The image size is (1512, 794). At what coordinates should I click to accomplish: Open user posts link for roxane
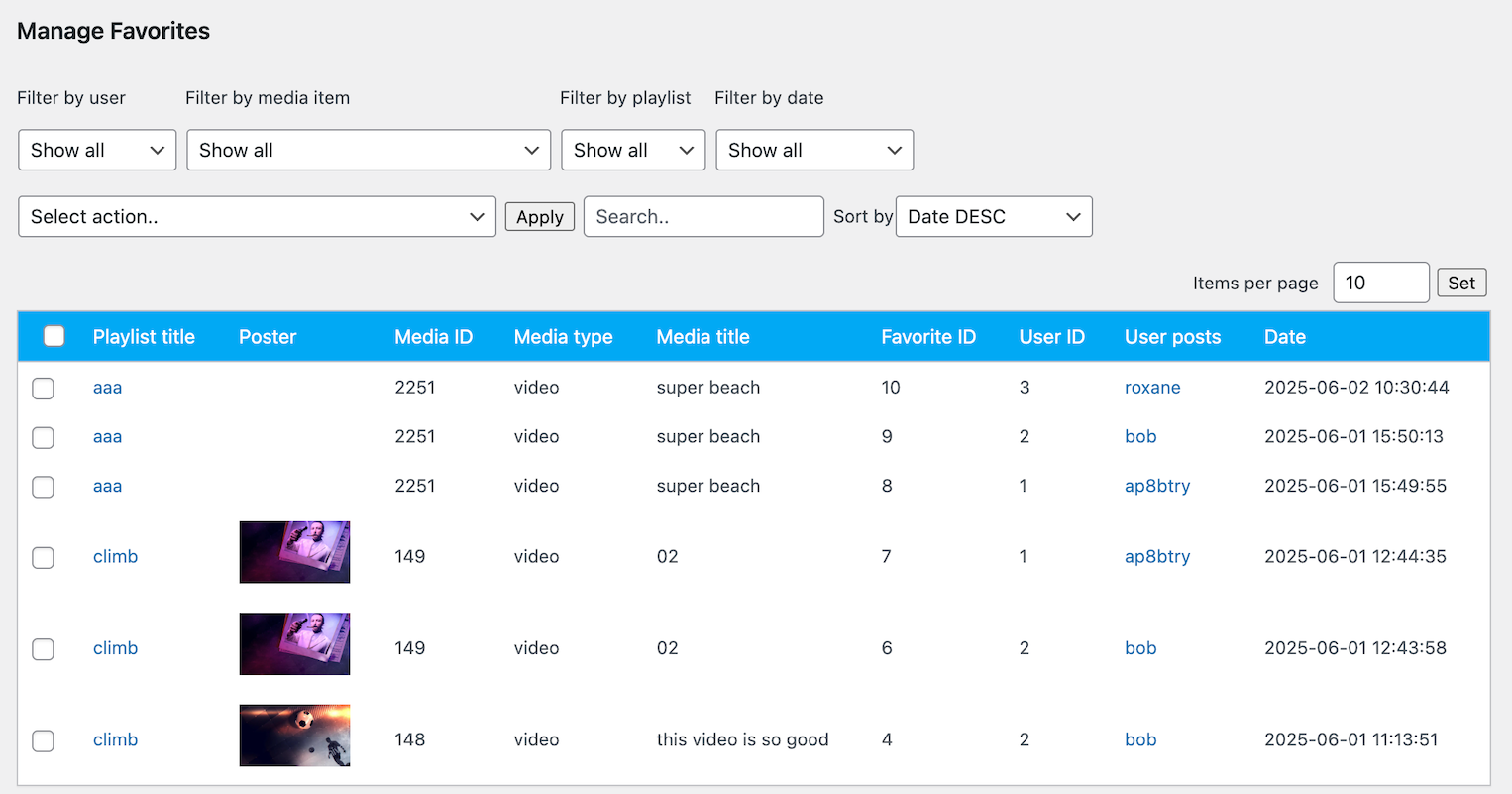pyautogui.click(x=1151, y=388)
